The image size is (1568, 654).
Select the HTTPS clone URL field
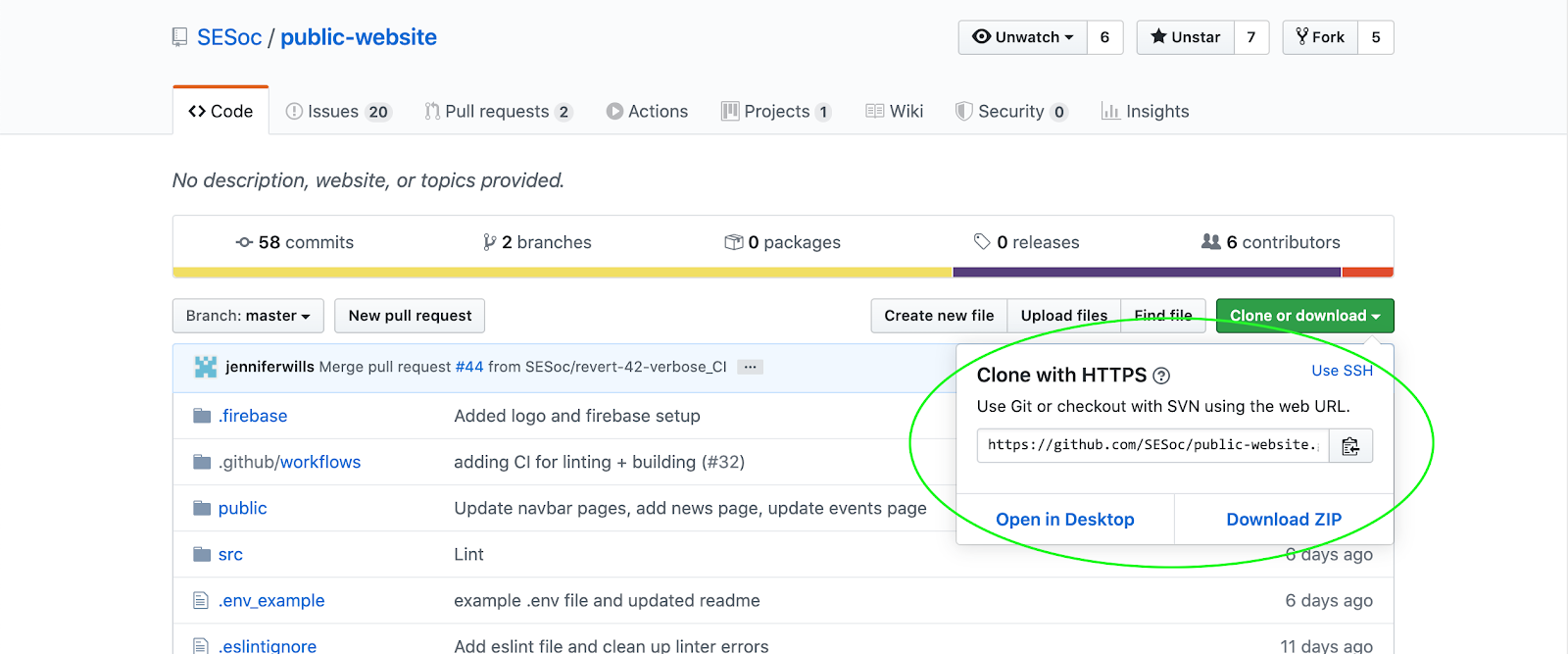[1153, 445]
